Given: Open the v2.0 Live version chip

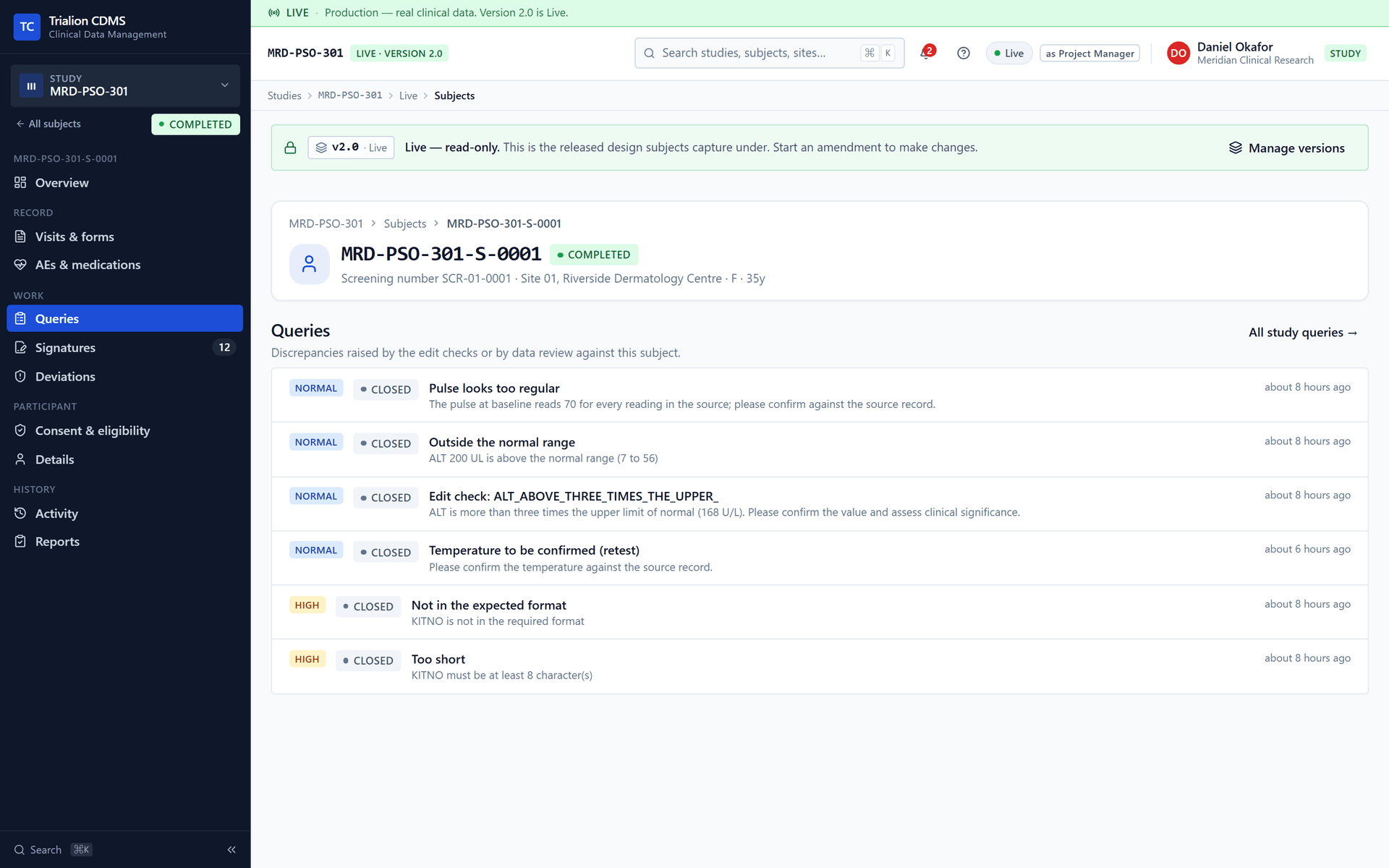Looking at the screenshot, I should 351,148.
